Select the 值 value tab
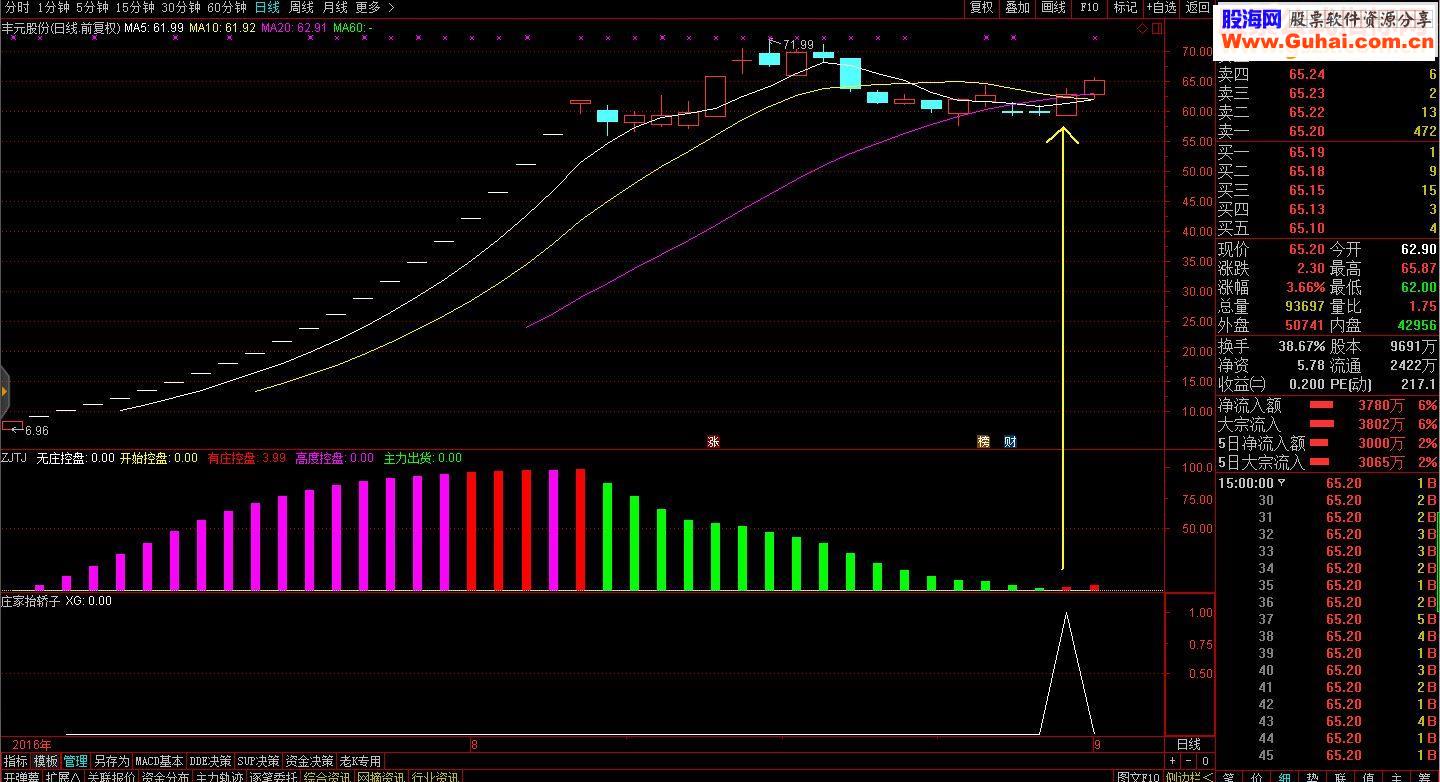1440x782 pixels. [1369, 776]
